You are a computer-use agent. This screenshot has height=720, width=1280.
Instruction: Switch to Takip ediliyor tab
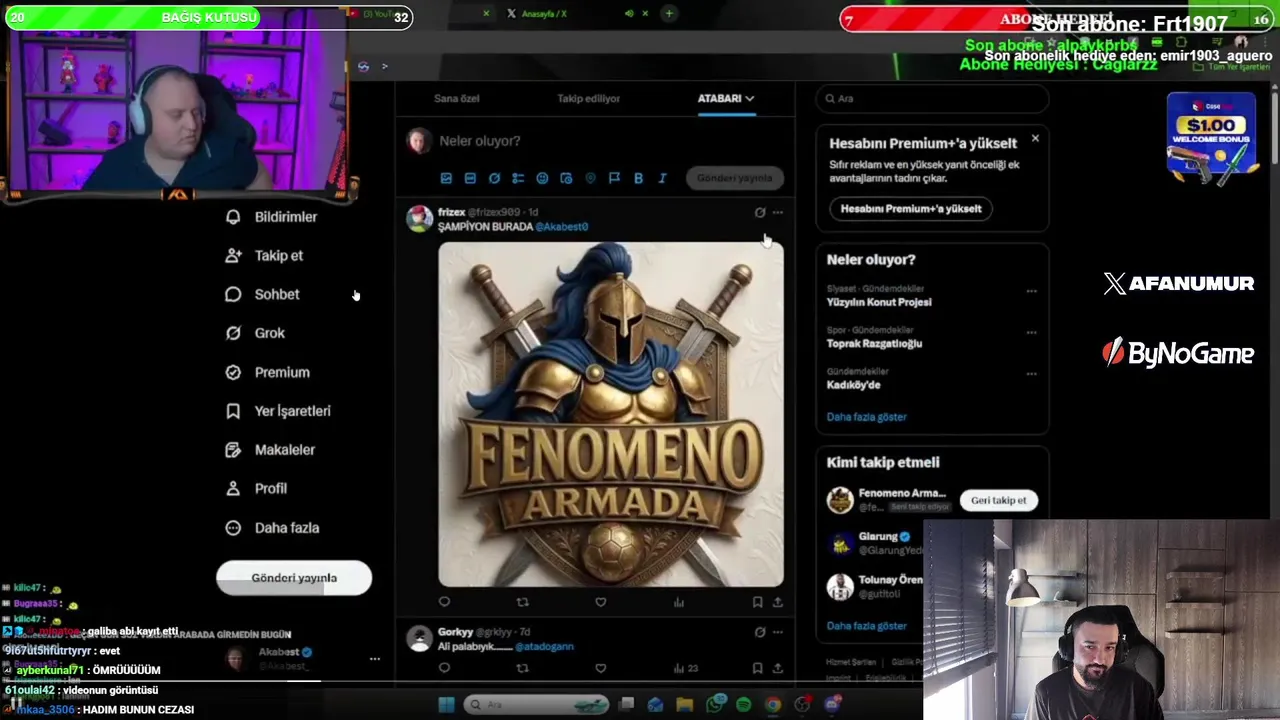pos(589,99)
